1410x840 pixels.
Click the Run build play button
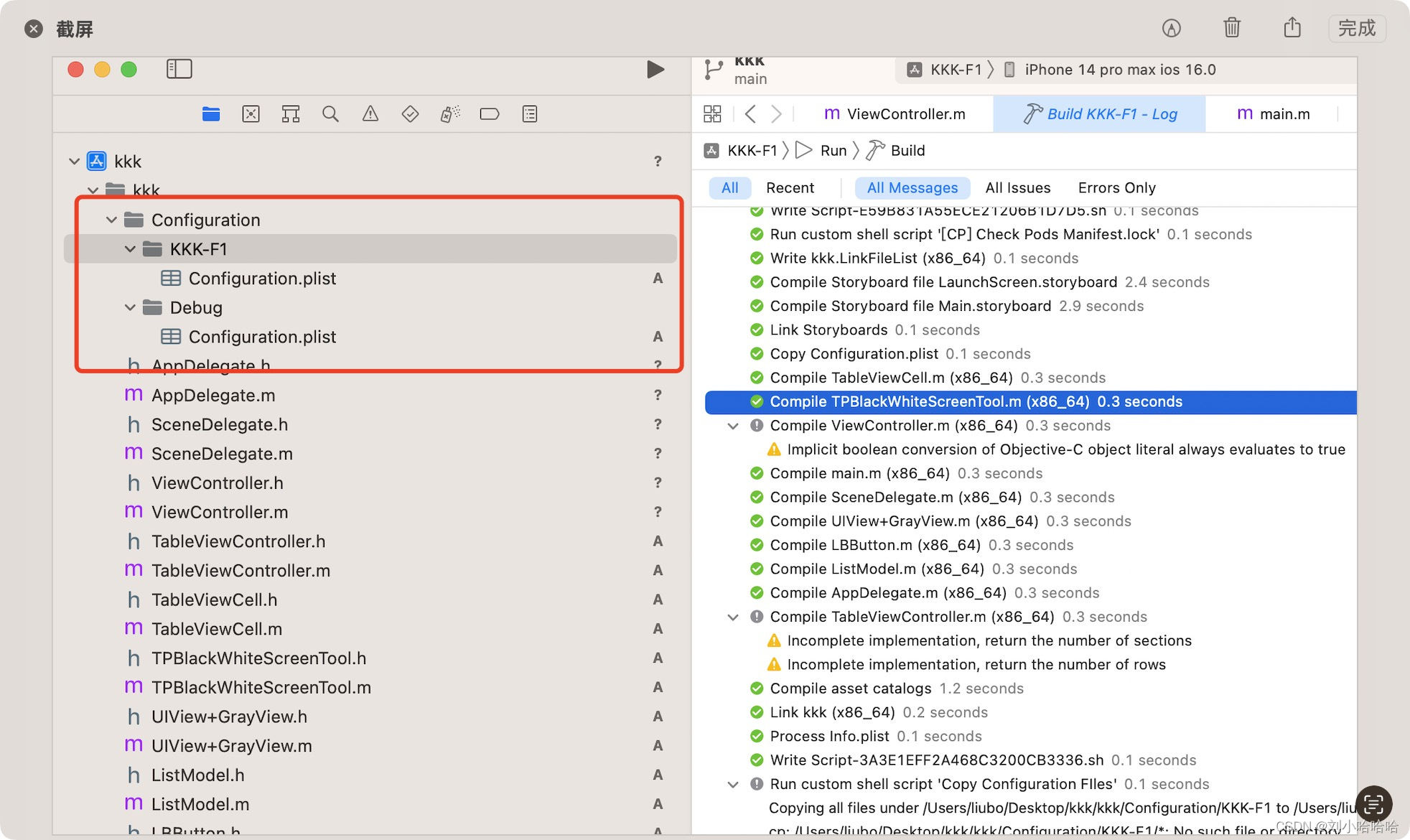pos(655,69)
